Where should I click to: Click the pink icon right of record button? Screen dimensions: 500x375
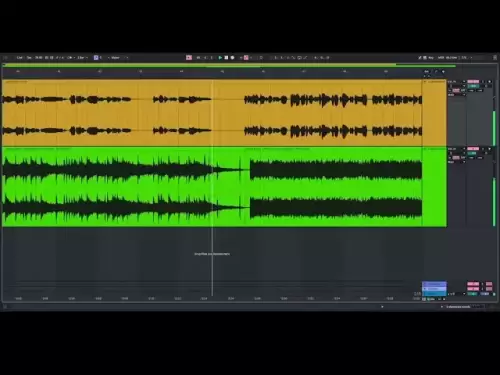pos(246,58)
